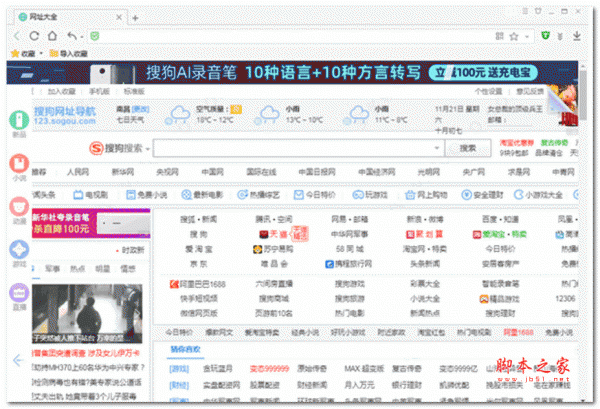
Task: Open the 个性设置 link
Action: (488, 91)
